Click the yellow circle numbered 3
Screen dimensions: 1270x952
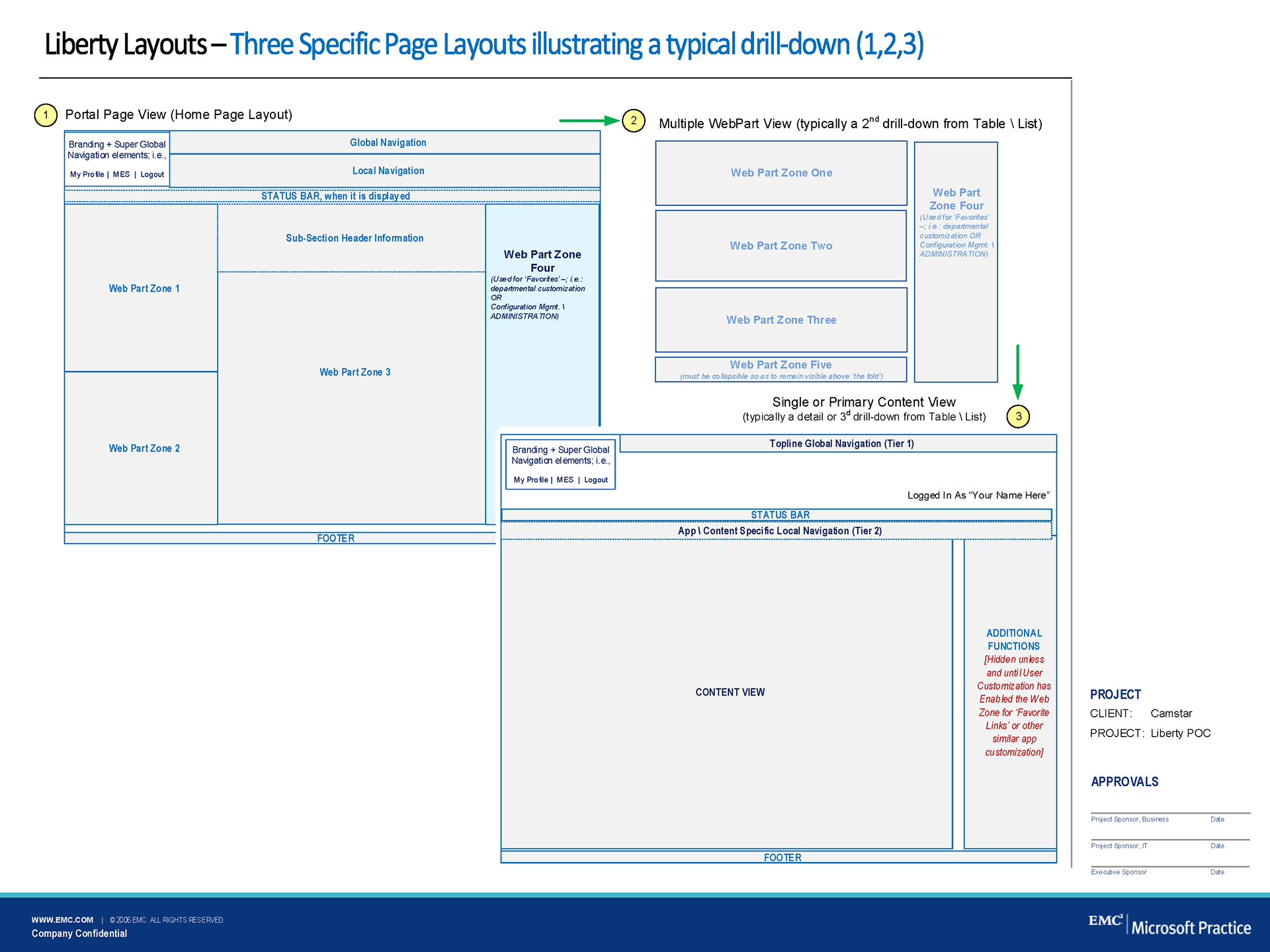[x=1018, y=416]
